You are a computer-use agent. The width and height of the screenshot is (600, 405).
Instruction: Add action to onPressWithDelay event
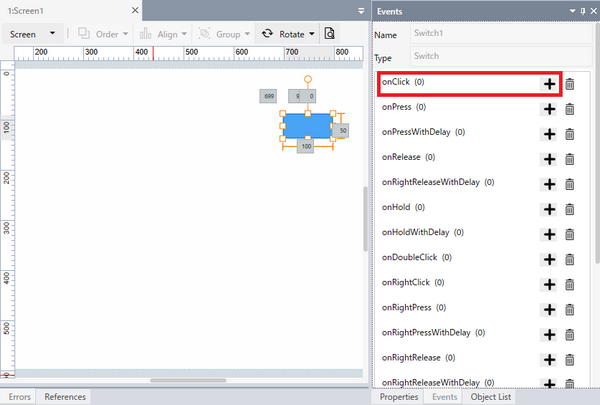pos(549,133)
